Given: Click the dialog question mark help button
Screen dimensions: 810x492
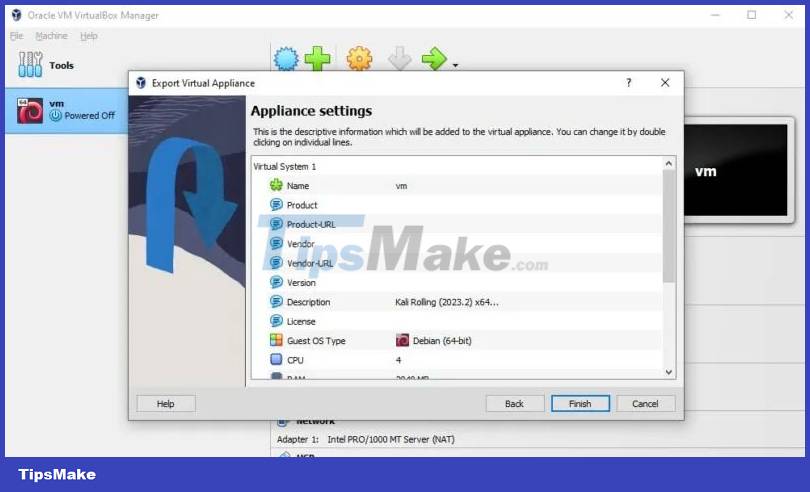Looking at the screenshot, I should click(629, 83).
